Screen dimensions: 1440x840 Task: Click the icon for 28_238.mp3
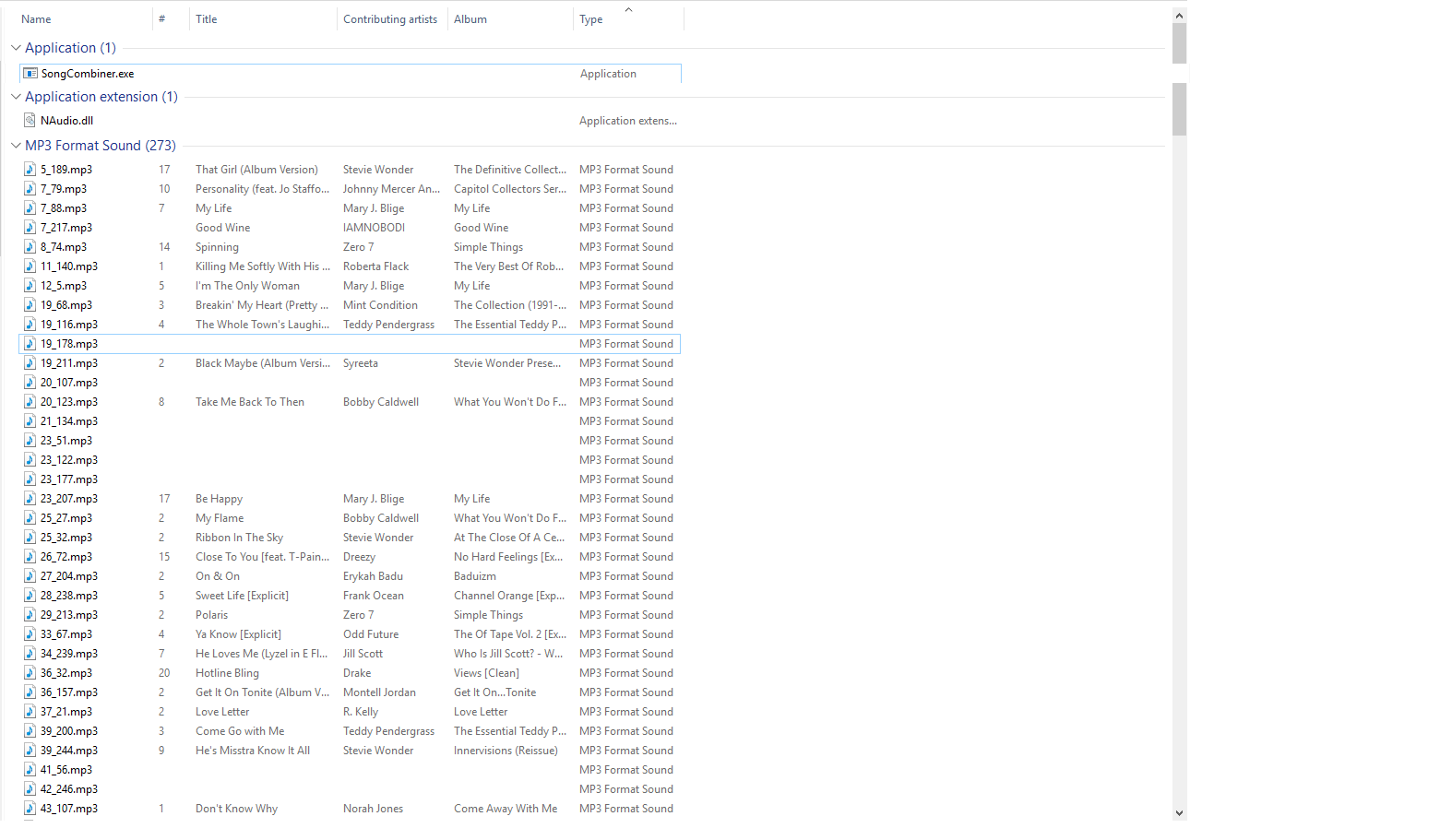pos(30,596)
